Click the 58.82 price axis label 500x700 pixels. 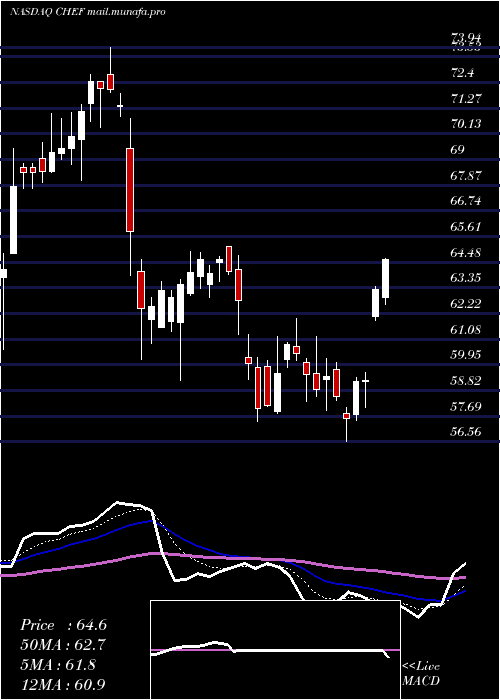click(x=466, y=381)
